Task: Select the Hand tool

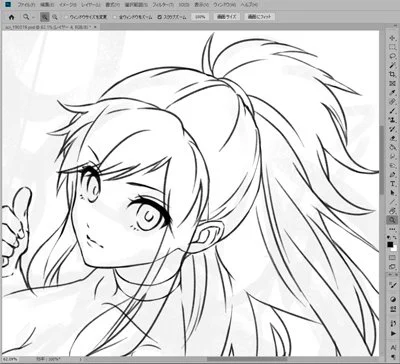Action: pyautogui.click(x=393, y=210)
